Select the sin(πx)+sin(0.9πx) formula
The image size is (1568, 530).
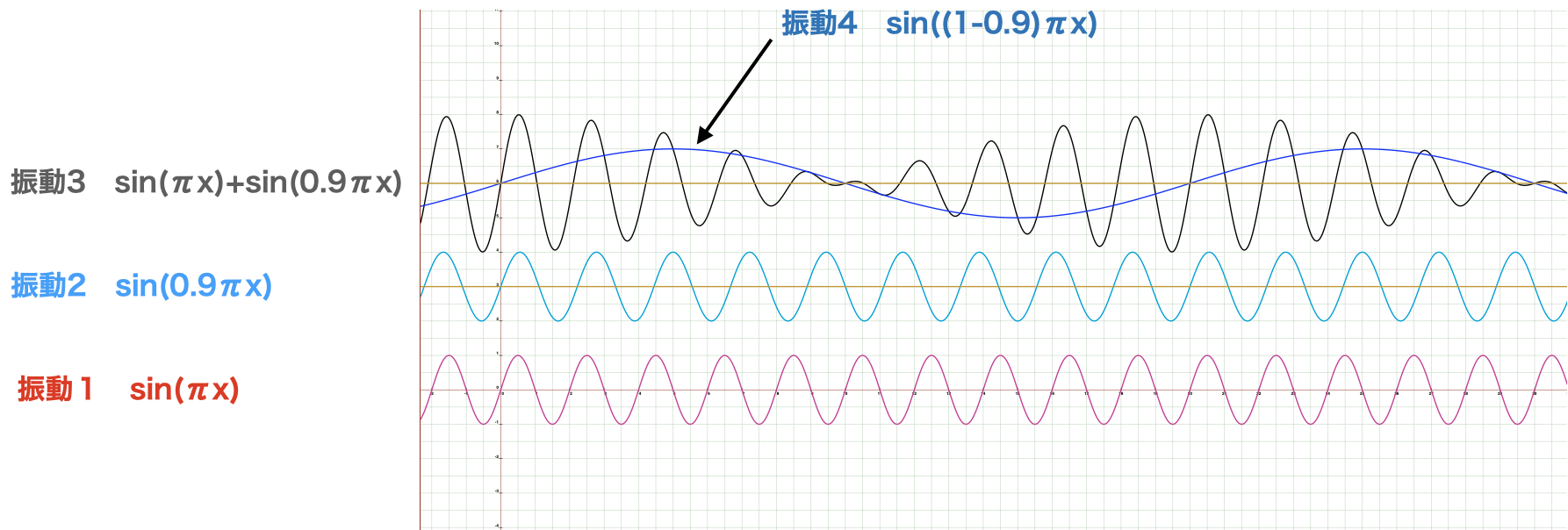257,183
